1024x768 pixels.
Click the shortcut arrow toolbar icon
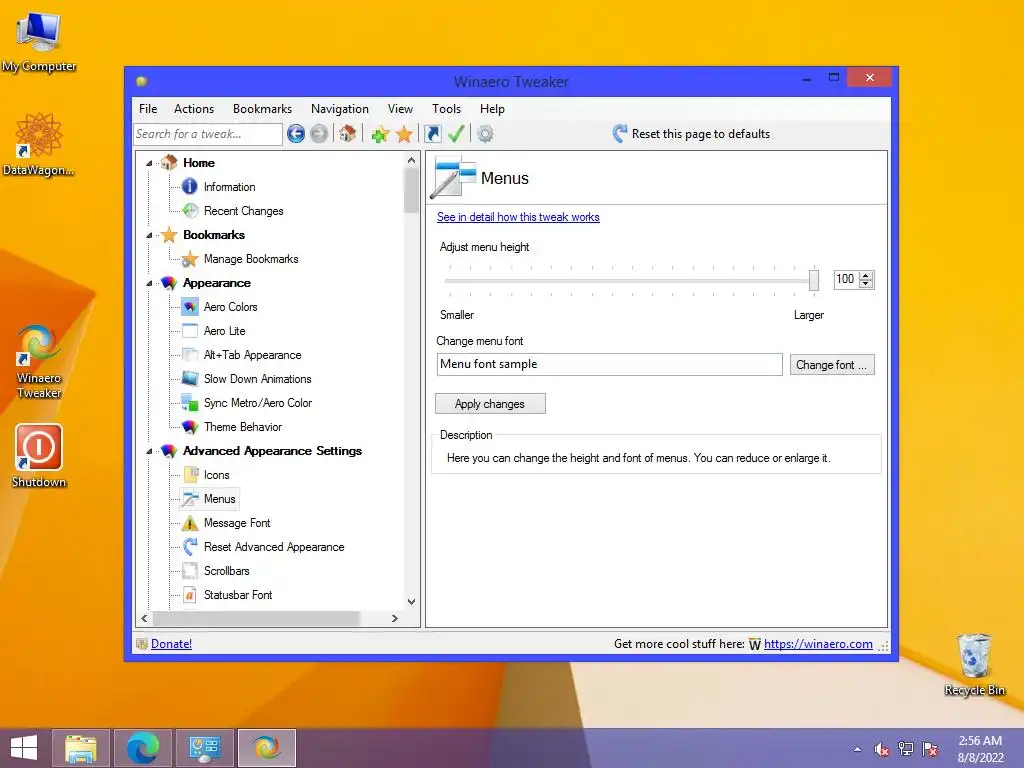pyautogui.click(x=432, y=134)
